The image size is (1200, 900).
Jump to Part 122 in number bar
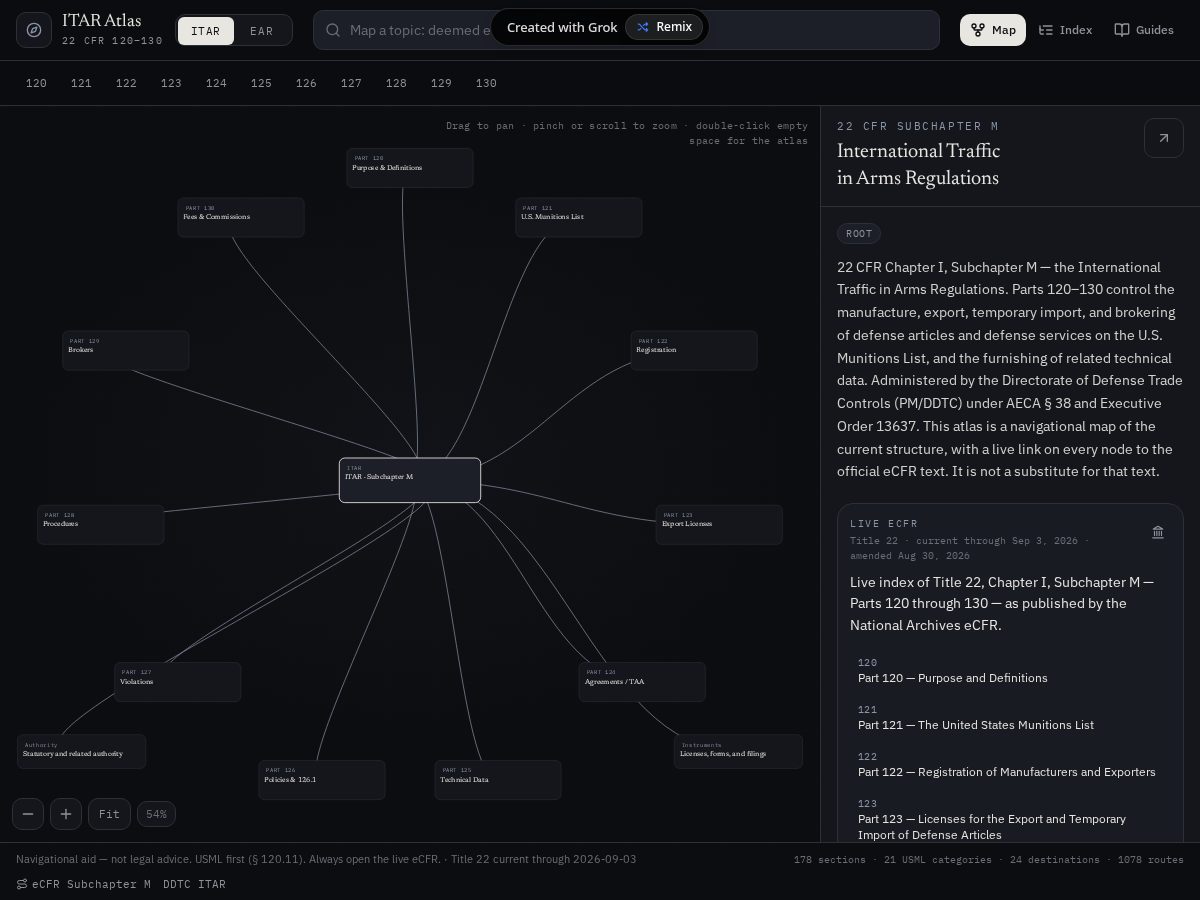tap(126, 83)
